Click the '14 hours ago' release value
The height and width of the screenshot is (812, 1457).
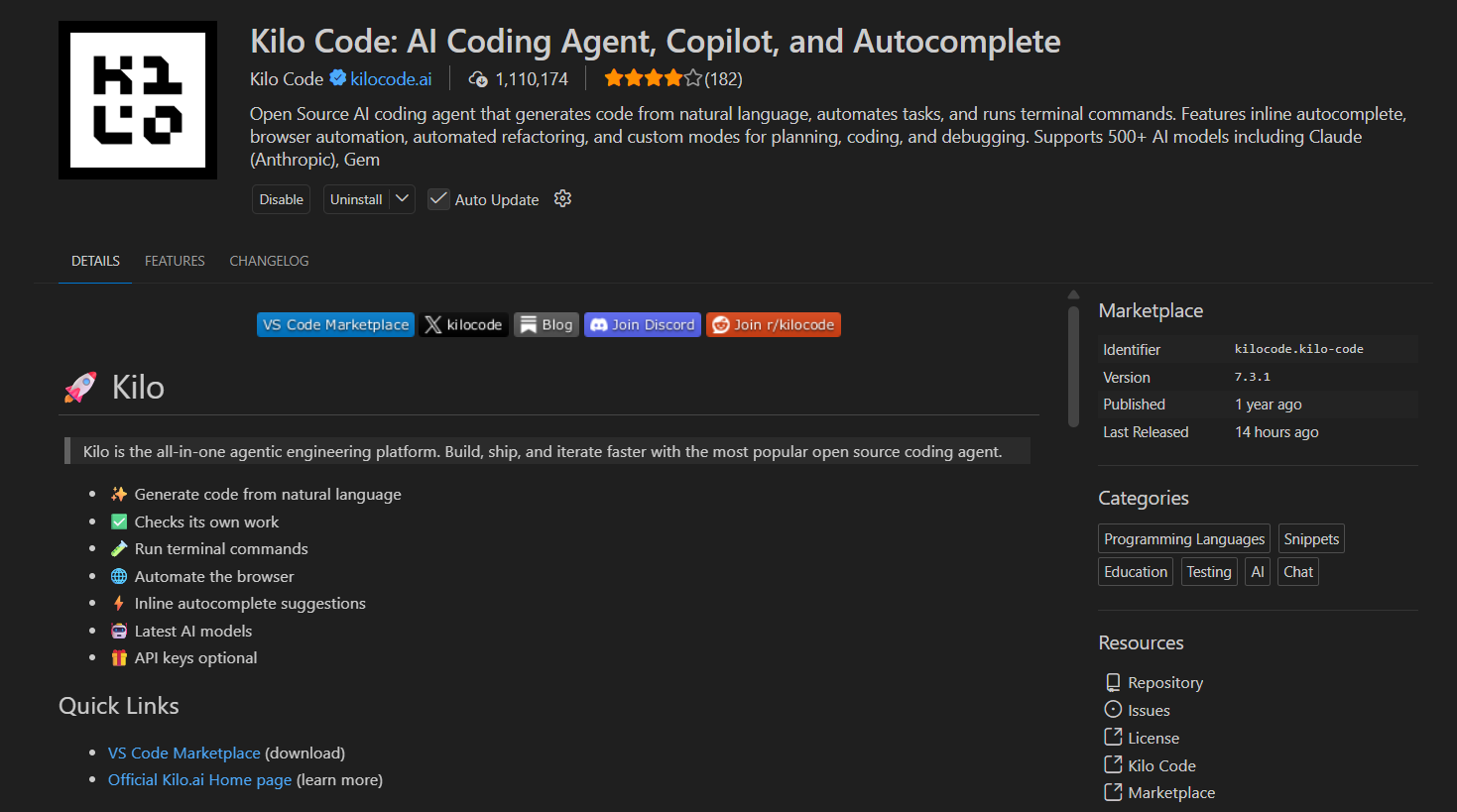(1276, 432)
